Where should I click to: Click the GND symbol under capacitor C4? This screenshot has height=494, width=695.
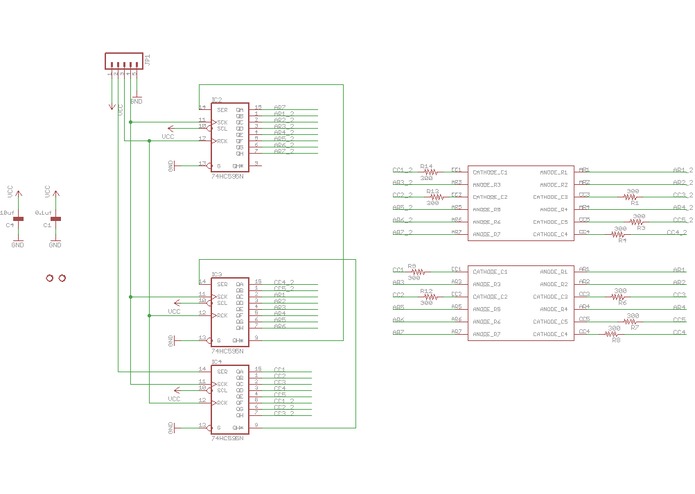18,243
